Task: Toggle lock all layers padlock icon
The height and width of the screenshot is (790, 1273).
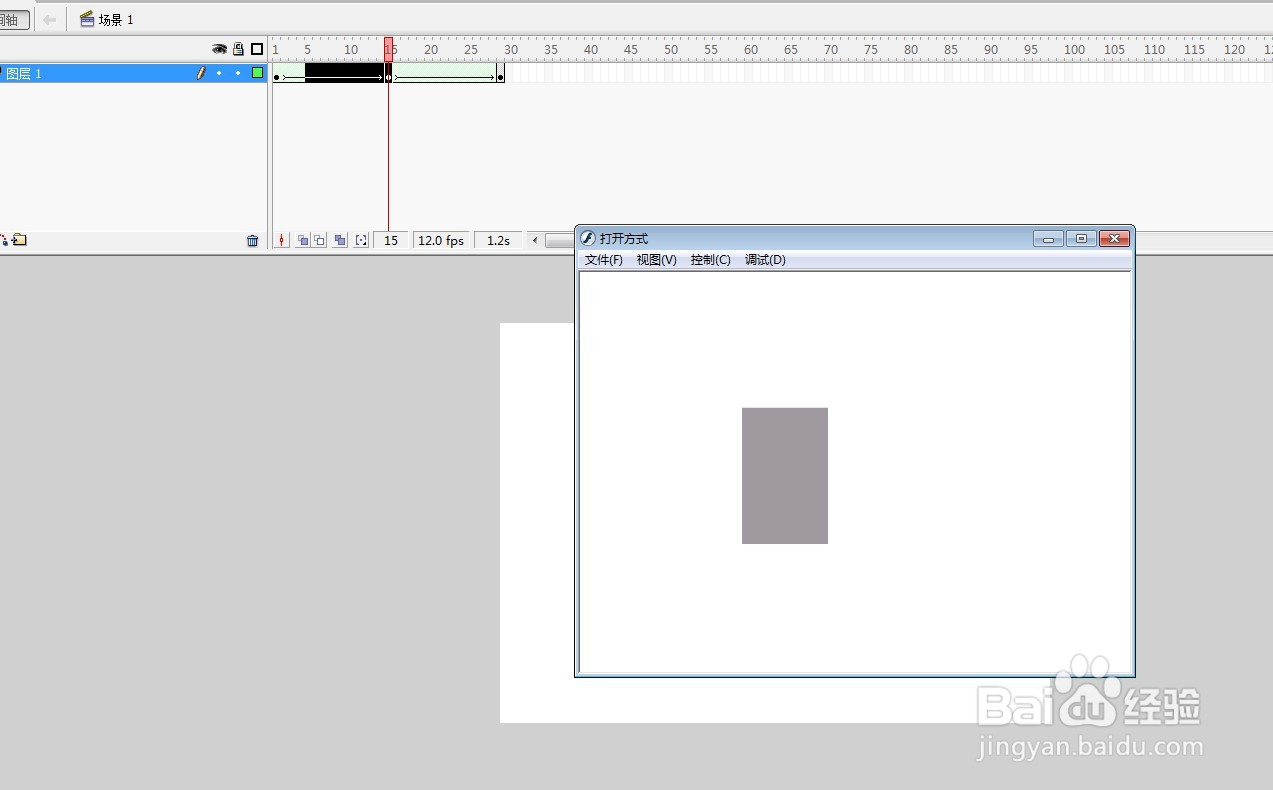Action: click(x=238, y=49)
